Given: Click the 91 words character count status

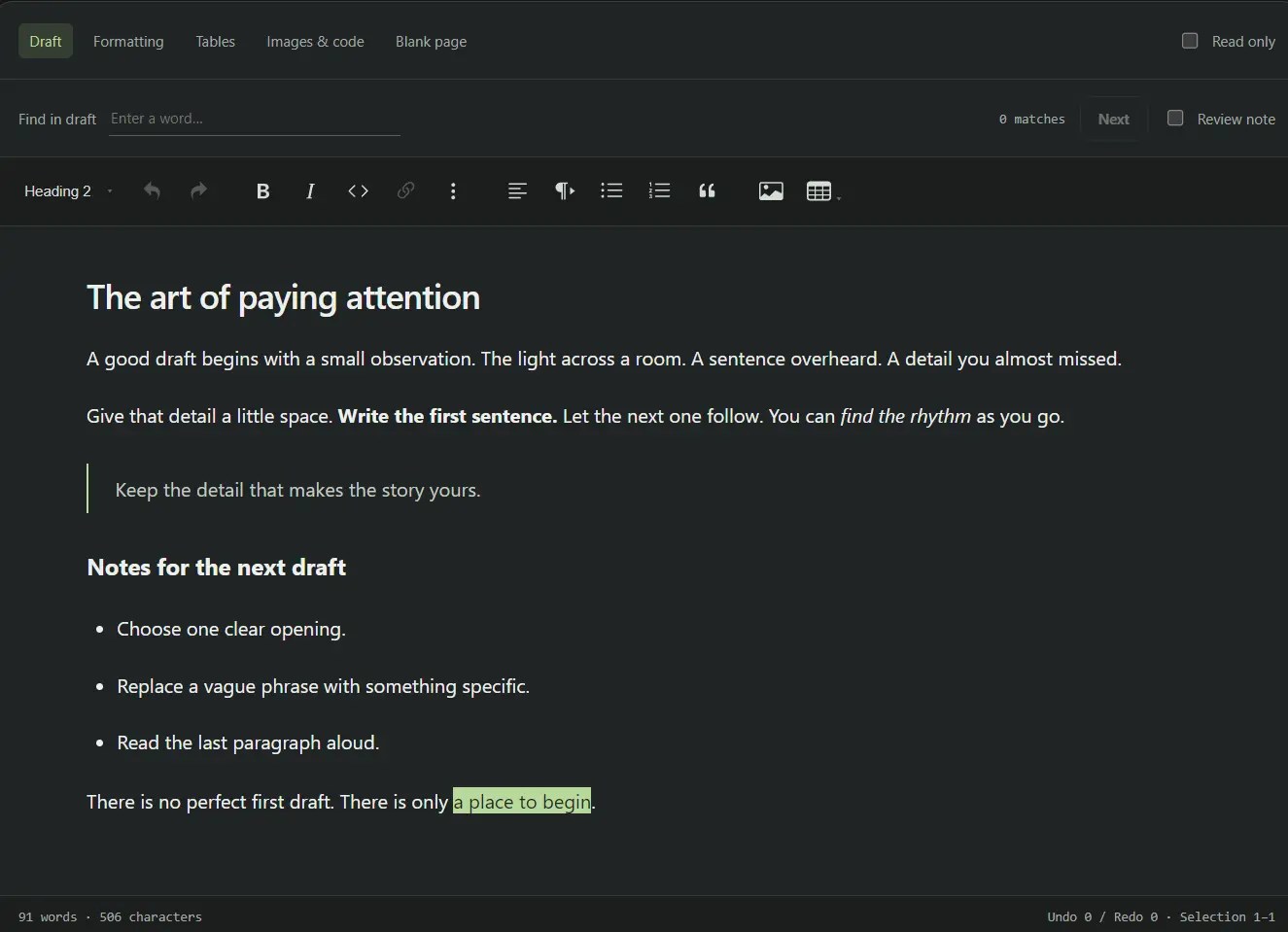Looking at the screenshot, I should click(110, 916).
